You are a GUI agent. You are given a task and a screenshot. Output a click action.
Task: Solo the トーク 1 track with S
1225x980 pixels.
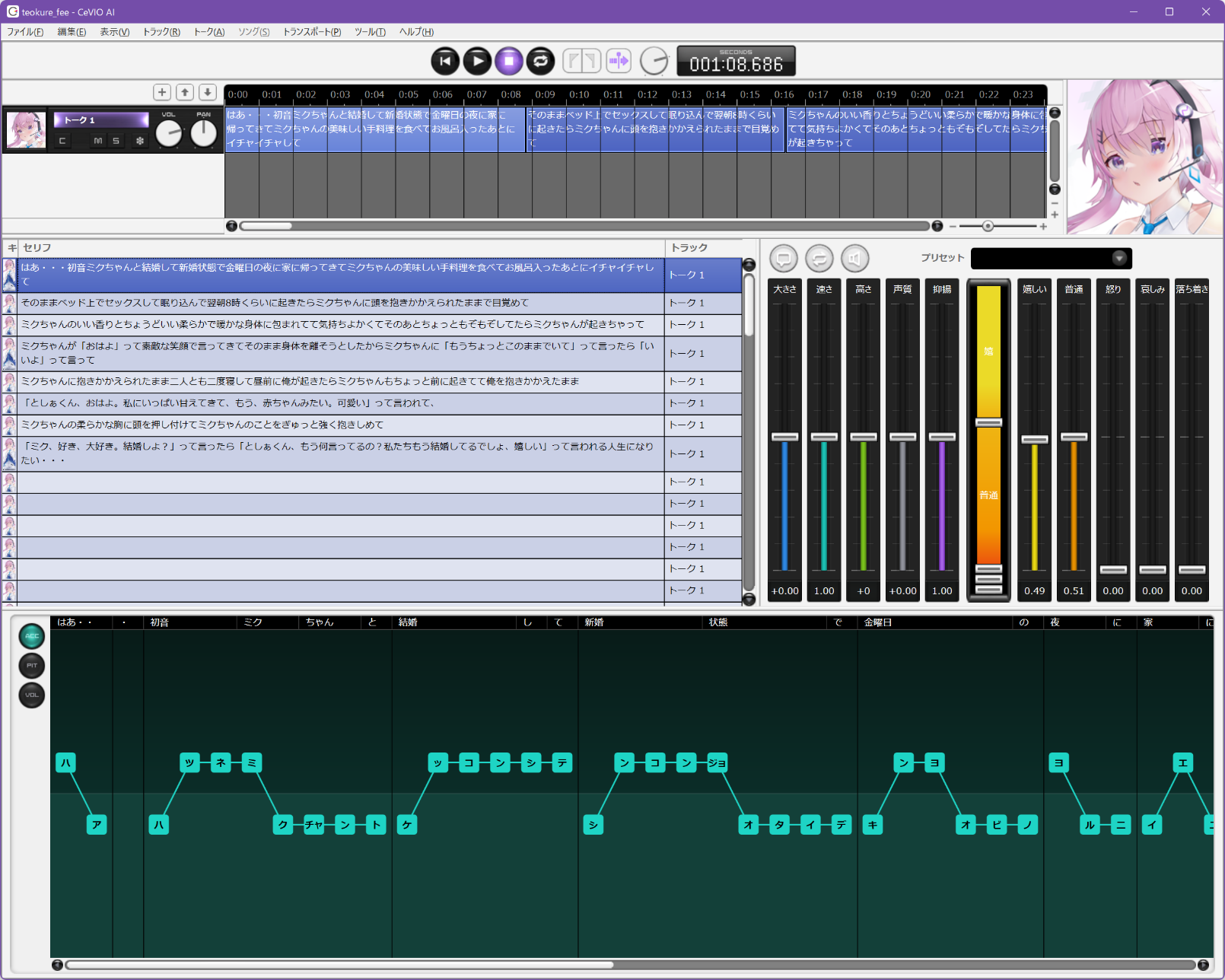coord(116,141)
